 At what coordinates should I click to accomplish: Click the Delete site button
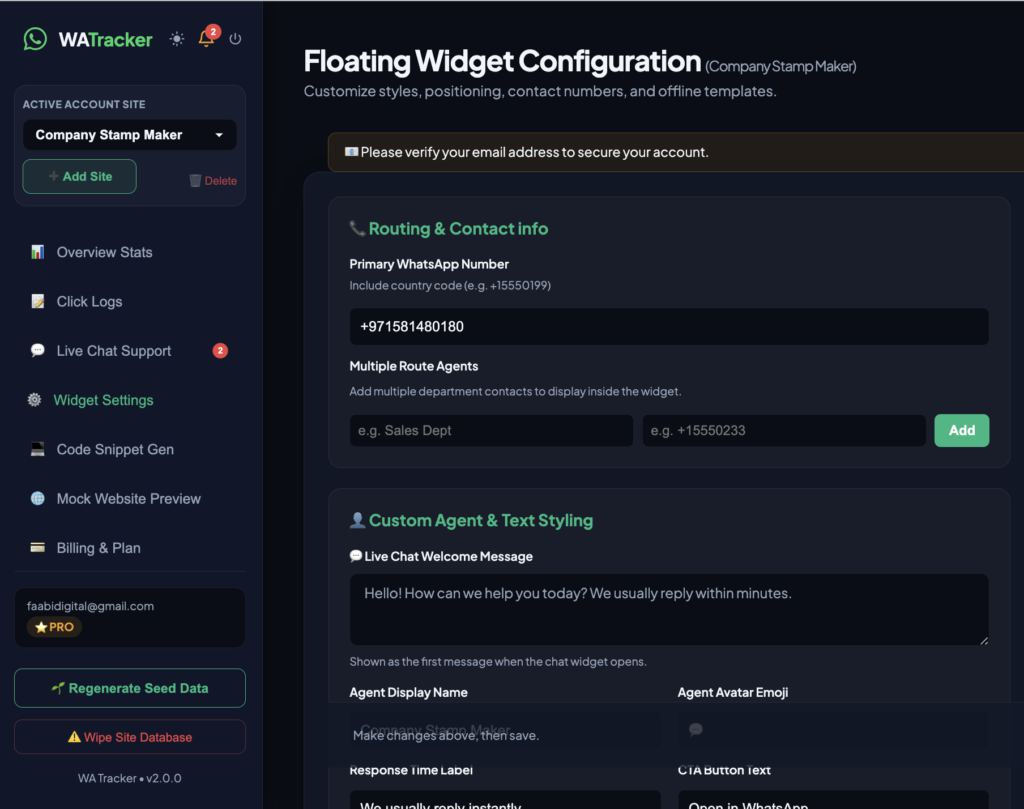pyautogui.click(x=213, y=181)
